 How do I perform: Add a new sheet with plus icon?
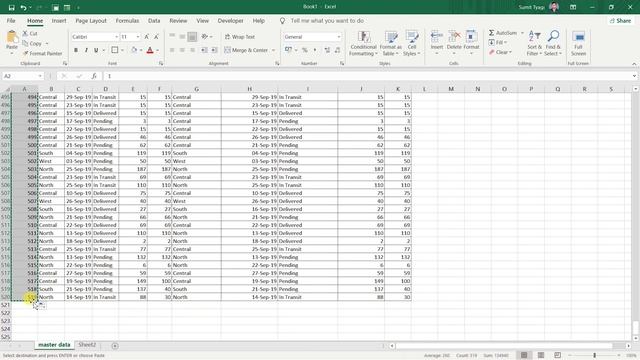pyautogui.click(x=115, y=346)
